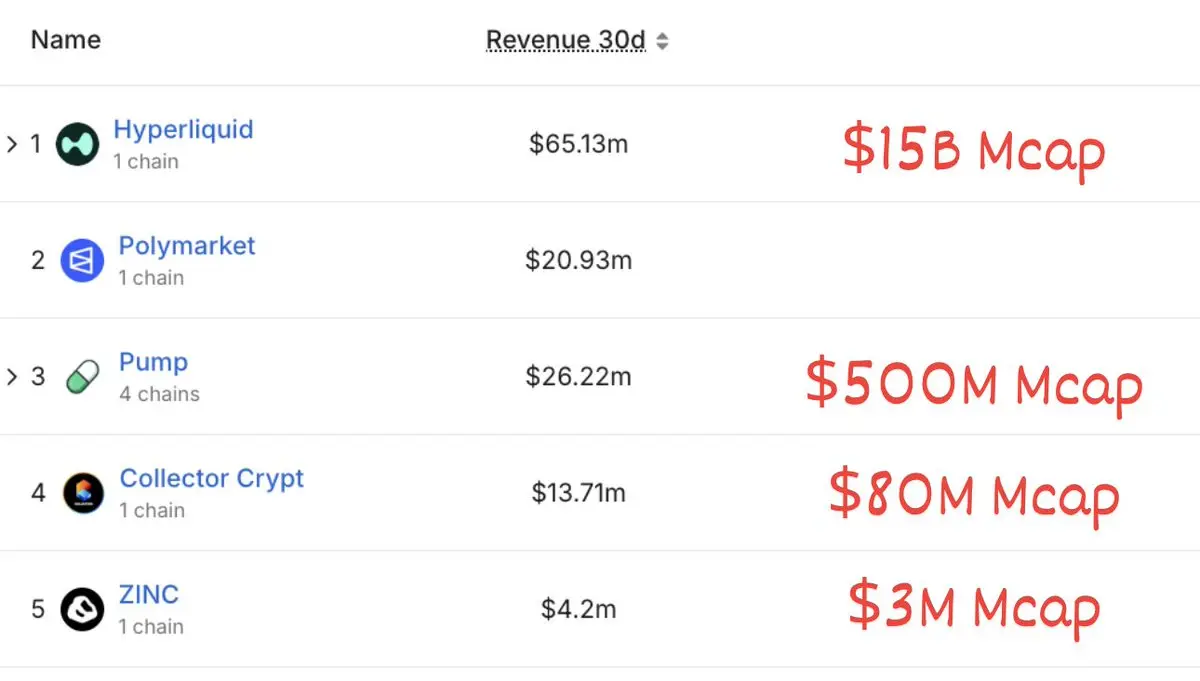This screenshot has width=1200, height=681.
Task: Expand the Hyperliquid row chevron
Action: (12, 144)
